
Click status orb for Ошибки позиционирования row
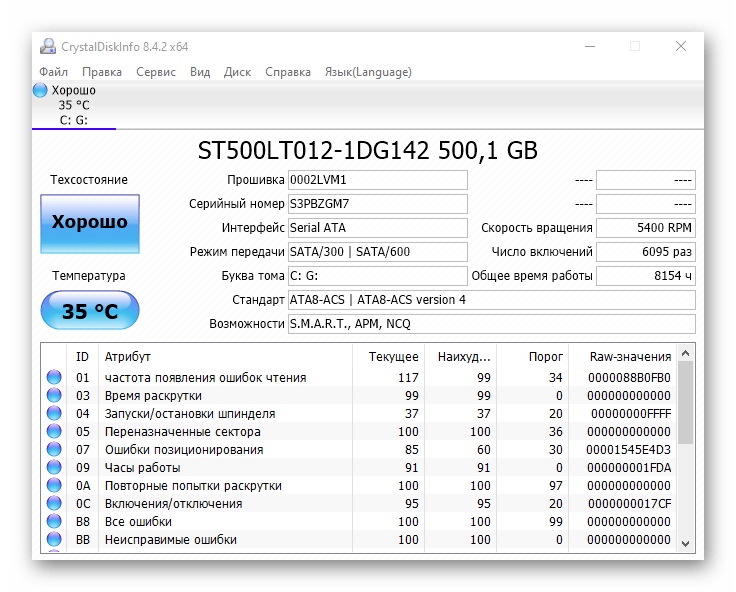(x=54, y=449)
